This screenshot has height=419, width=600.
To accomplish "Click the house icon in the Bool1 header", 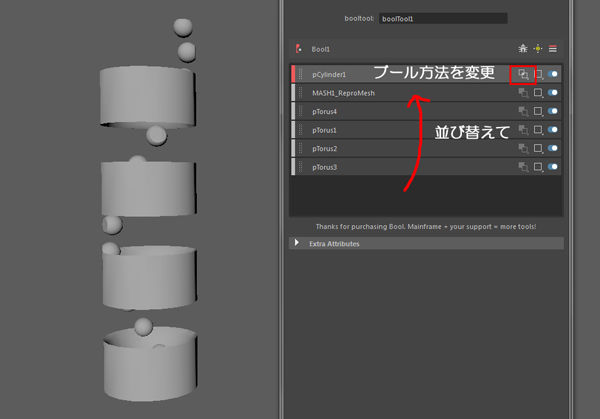I will click(x=523, y=49).
